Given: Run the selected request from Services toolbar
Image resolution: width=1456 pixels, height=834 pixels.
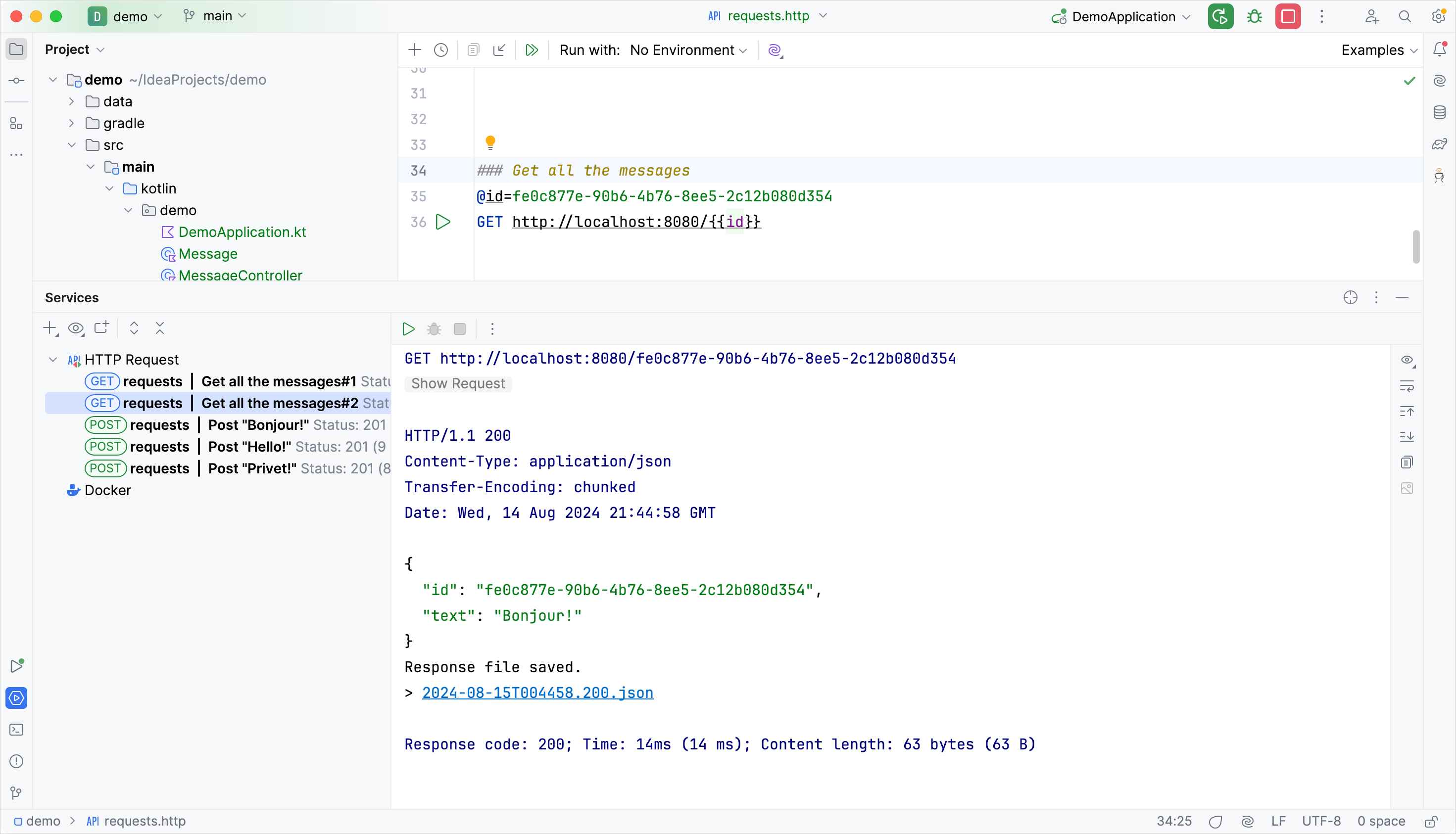Looking at the screenshot, I should point(408,329).
